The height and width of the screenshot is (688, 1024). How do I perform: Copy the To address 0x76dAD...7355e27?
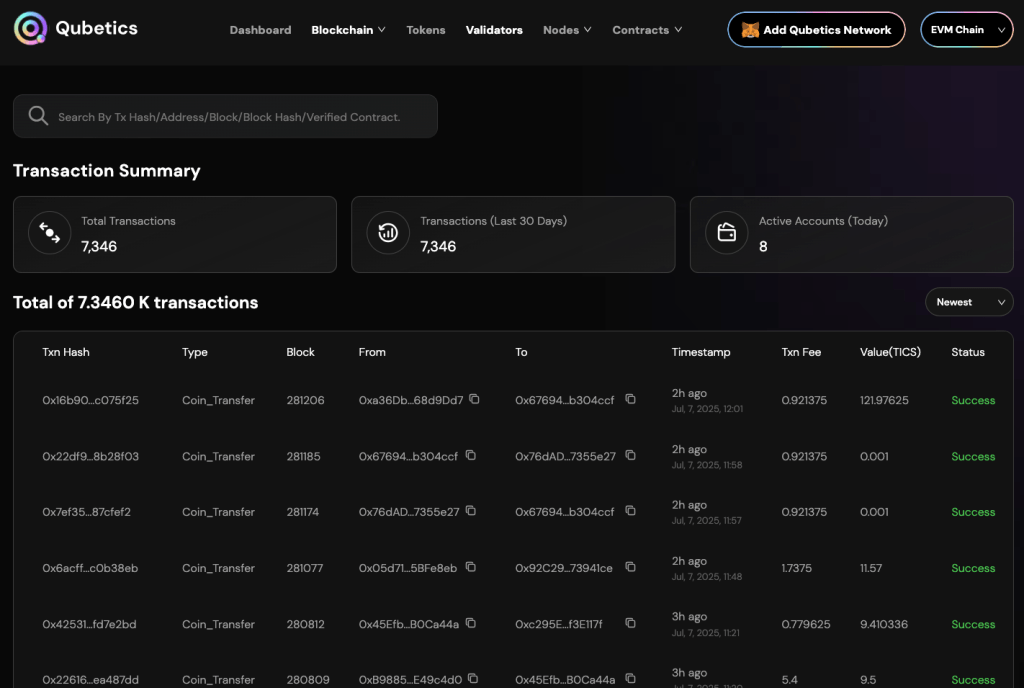point(630,455)
